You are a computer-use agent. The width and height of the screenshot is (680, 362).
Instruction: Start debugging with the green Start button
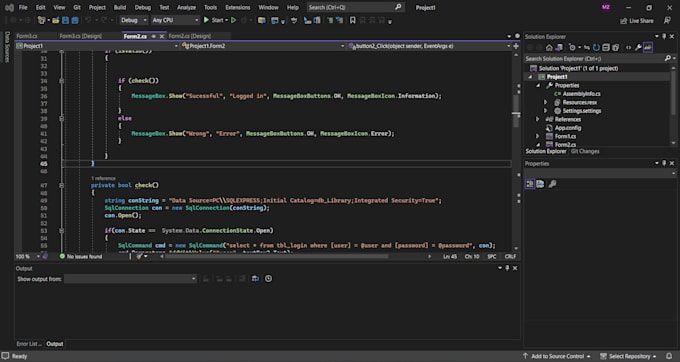click(x=216, y=20)
